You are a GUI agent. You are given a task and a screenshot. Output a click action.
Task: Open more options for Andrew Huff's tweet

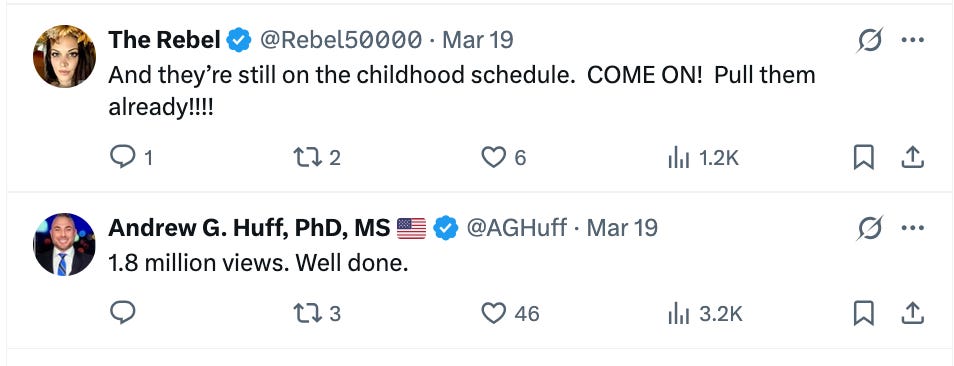coord(913,229)
